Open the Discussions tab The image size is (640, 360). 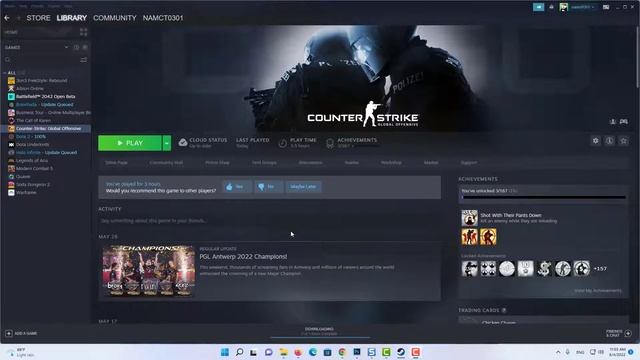pyautogui.click(x=310, y=162)
